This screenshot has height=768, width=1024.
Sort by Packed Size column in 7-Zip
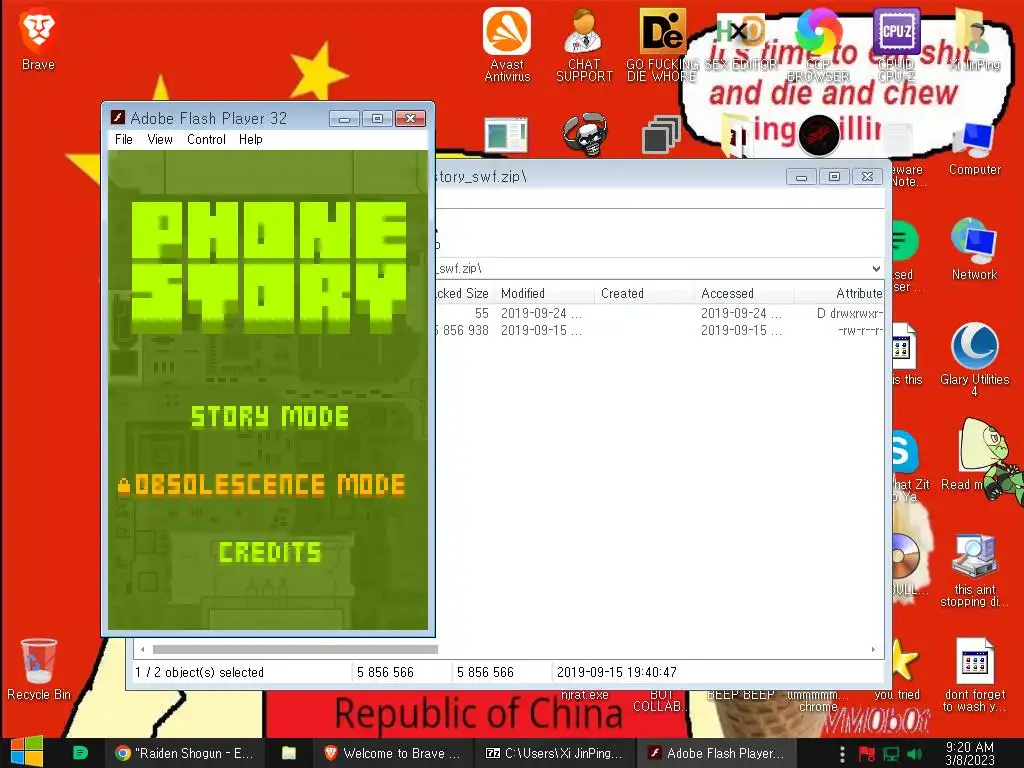464,293
